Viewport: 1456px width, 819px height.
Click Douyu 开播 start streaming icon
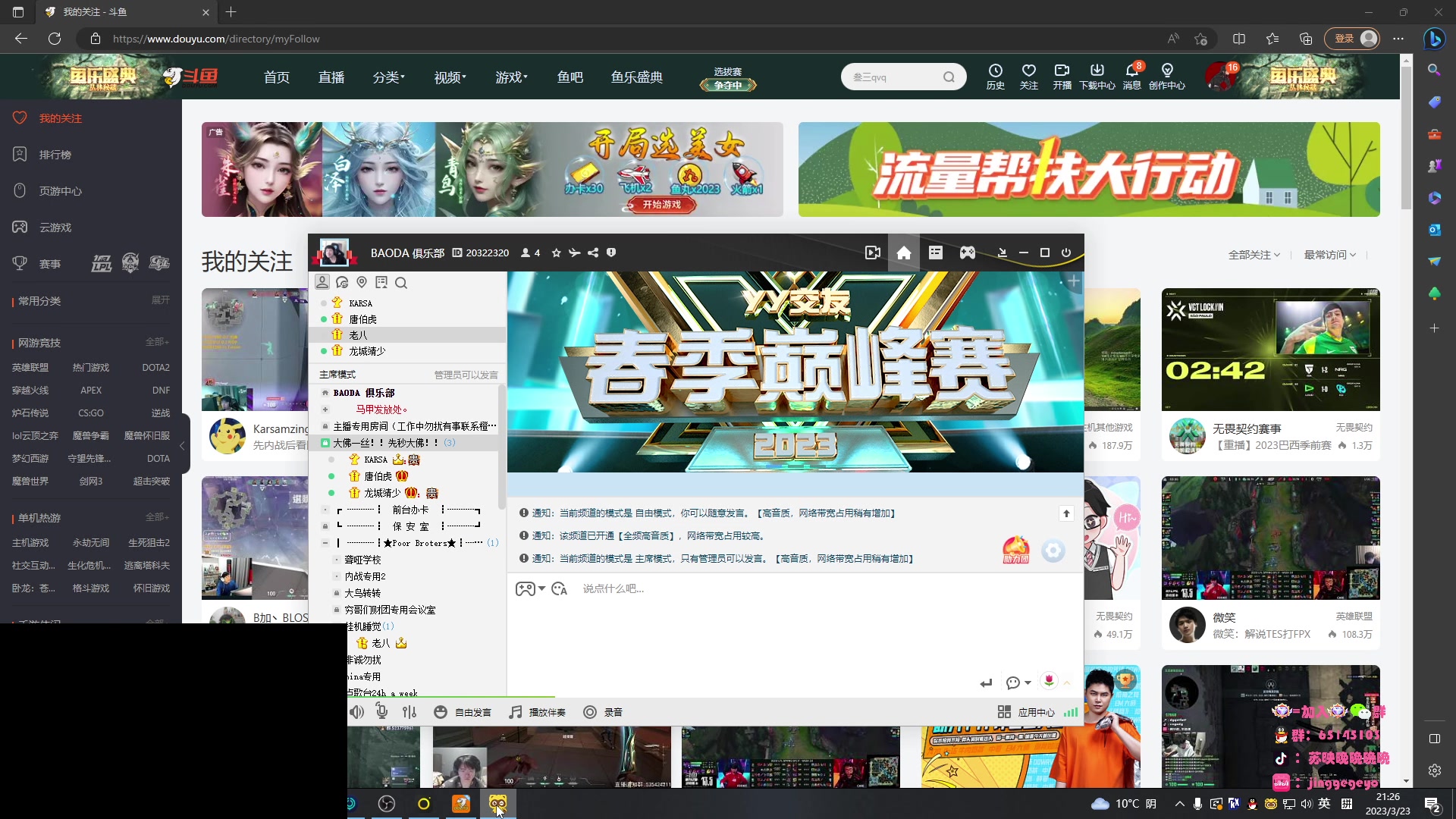pos(1062,76)
